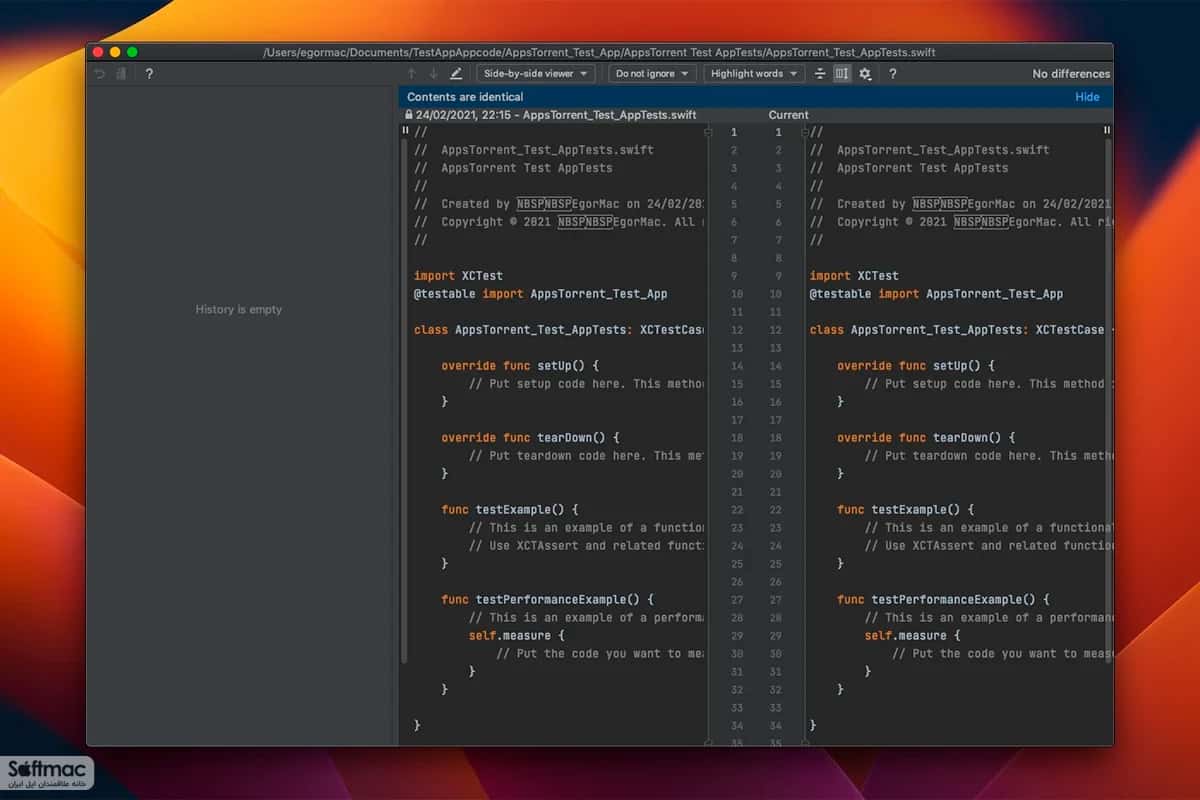Click the '24/02/2021, 22:15' revision header
This screenshot has width=1200, height=800.
click(x=556, y=115)
